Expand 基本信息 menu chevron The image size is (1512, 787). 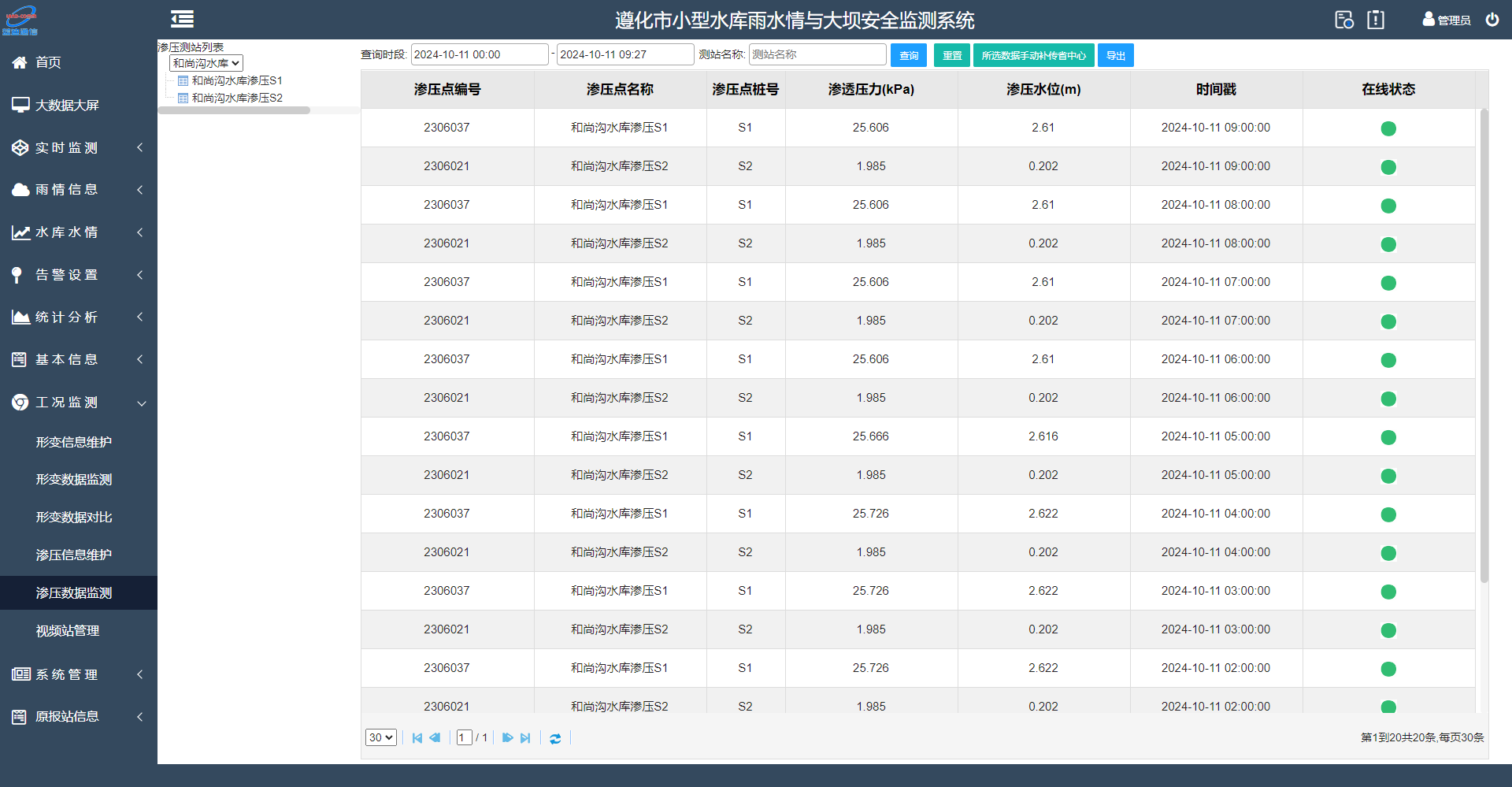coord(140,359)
